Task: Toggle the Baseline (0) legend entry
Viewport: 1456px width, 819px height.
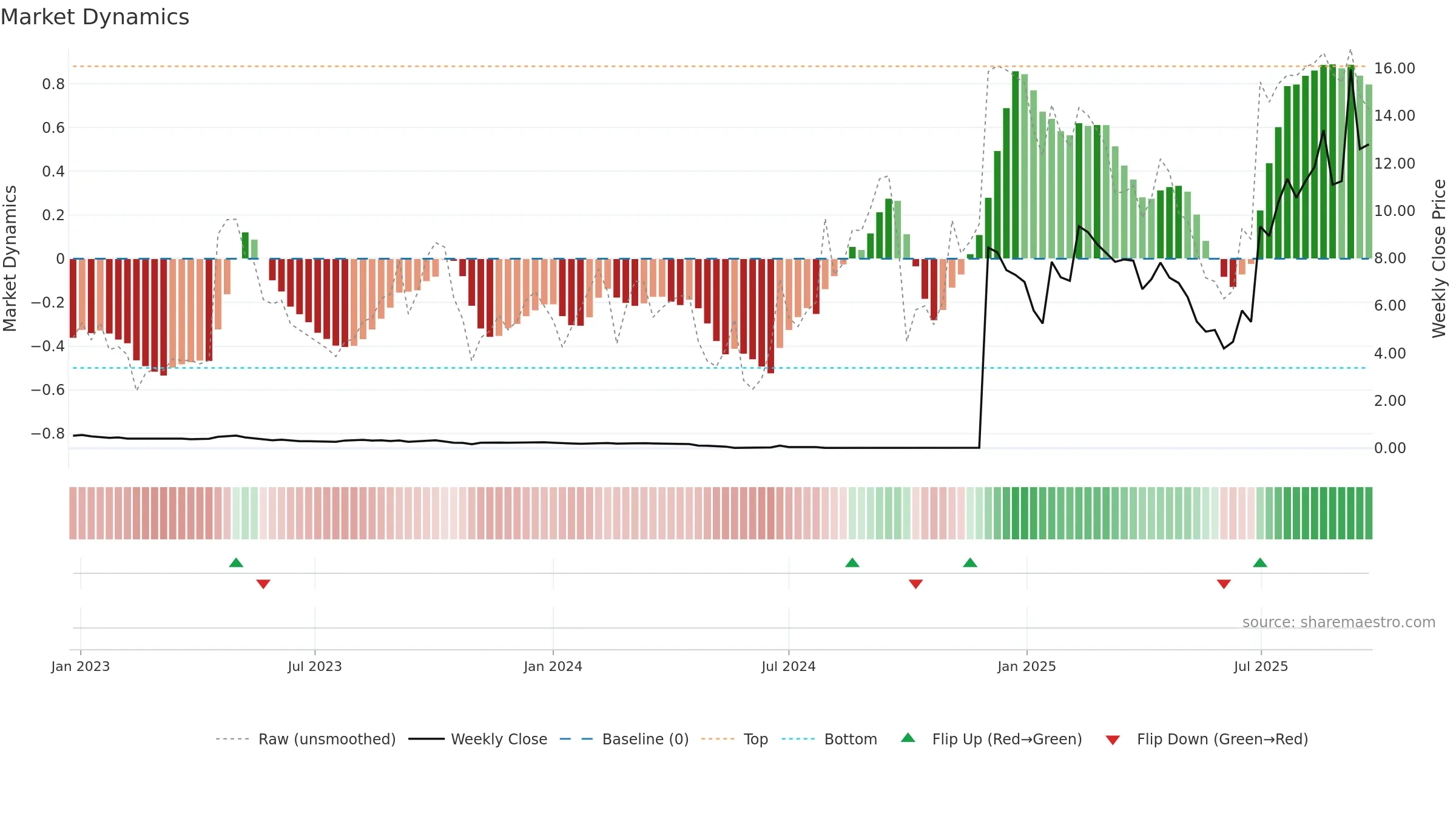Action: click(x=624, y=739)
